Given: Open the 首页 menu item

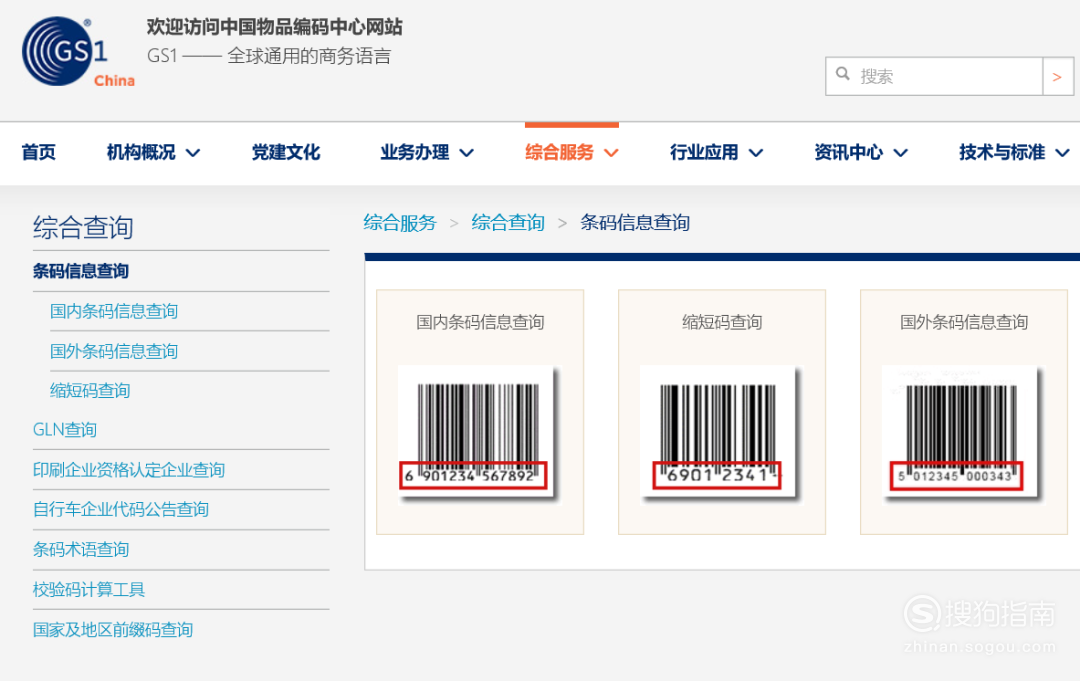Looking at the screenshot, I should [x=39, y=152].
